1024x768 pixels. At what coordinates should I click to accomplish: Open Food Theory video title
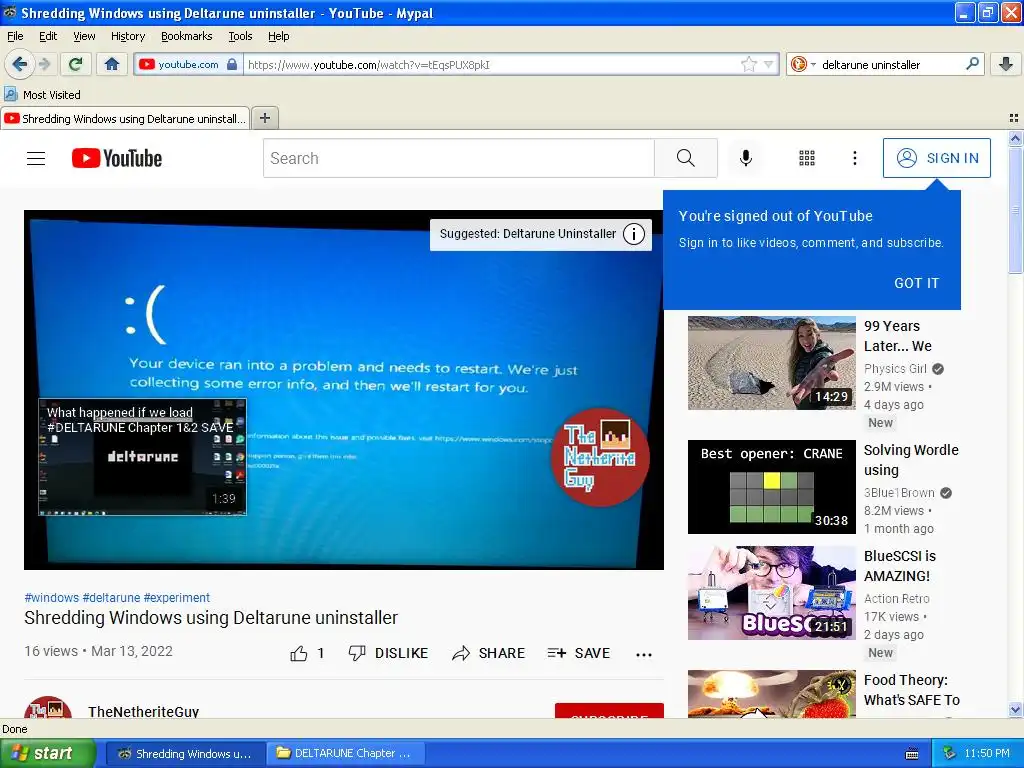tap(912, 690)
